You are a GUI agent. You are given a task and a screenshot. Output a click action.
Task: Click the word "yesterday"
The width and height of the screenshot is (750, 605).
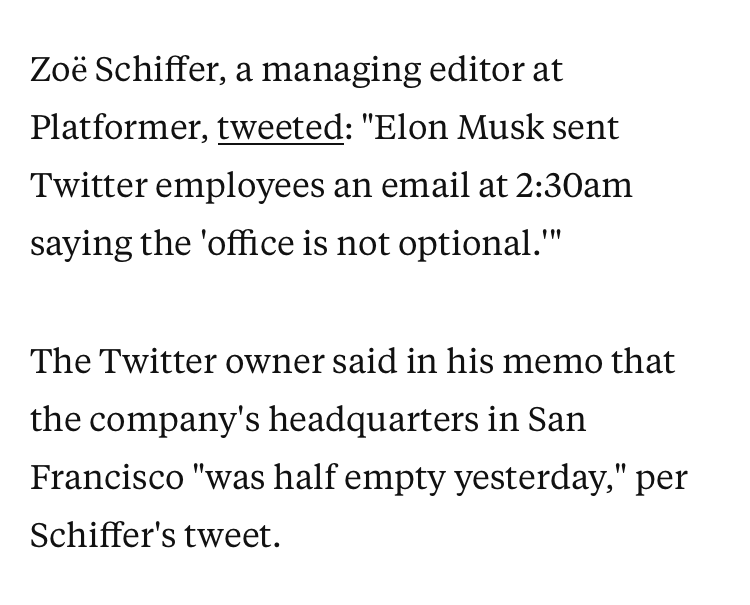pos(530,479)
